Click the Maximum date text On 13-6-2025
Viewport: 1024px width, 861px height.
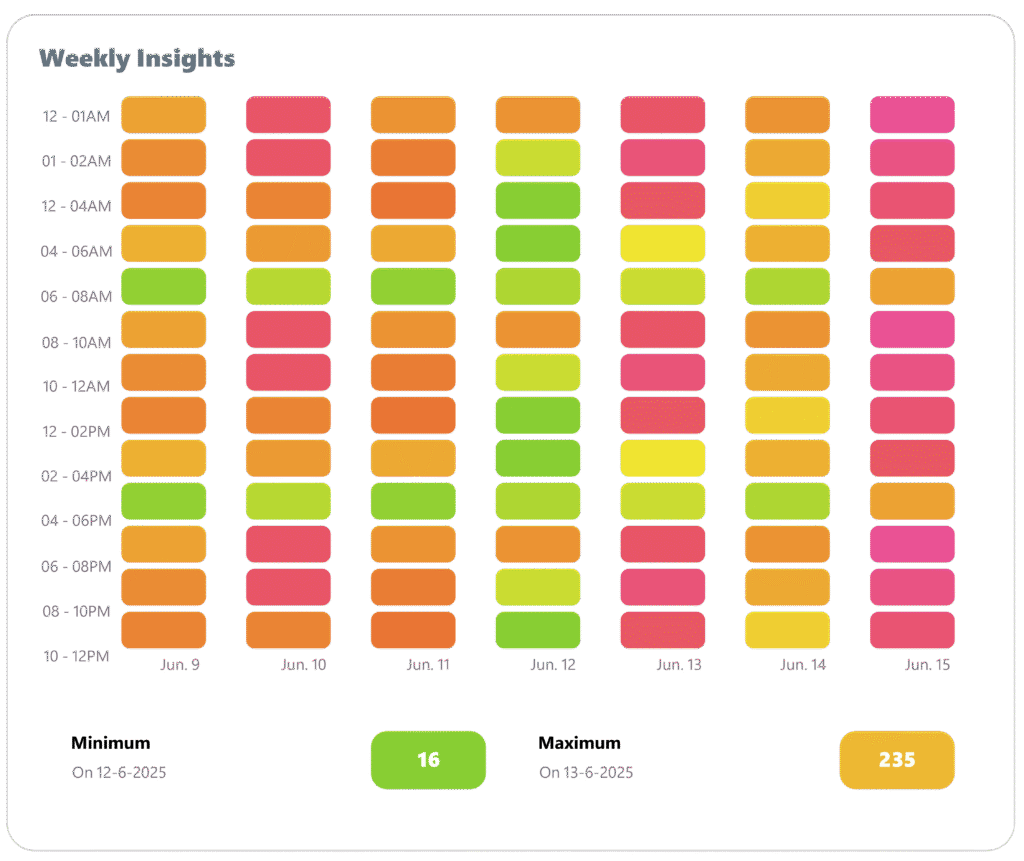(x=586, y=773)
